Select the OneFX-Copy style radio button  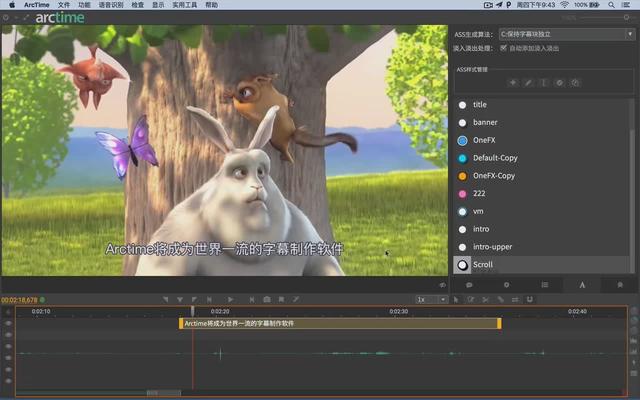(x=462, y=176)
